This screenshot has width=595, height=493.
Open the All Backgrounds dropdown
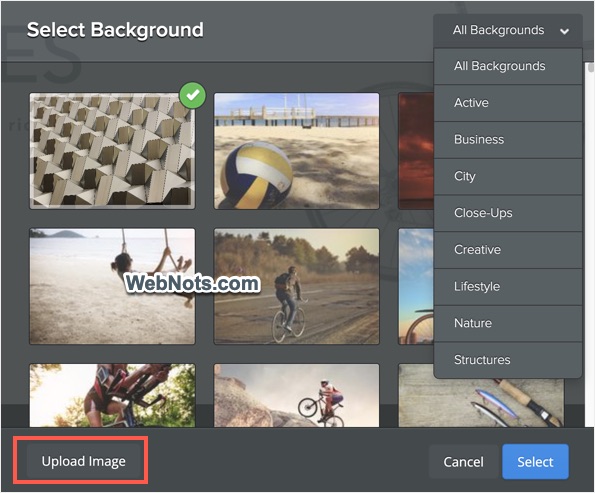(508, 30)
